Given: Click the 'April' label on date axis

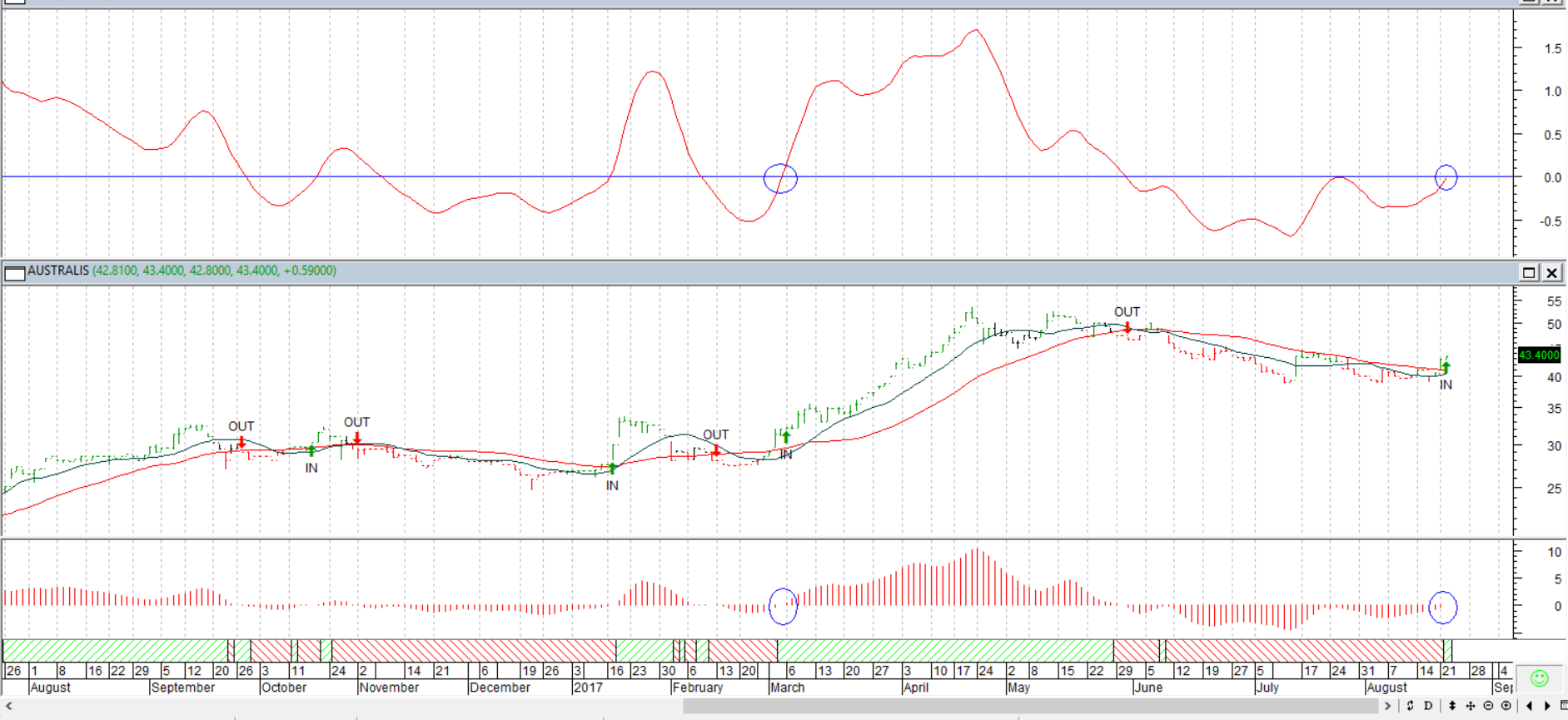Looking at the screenshot, I should tap(916, 688).
